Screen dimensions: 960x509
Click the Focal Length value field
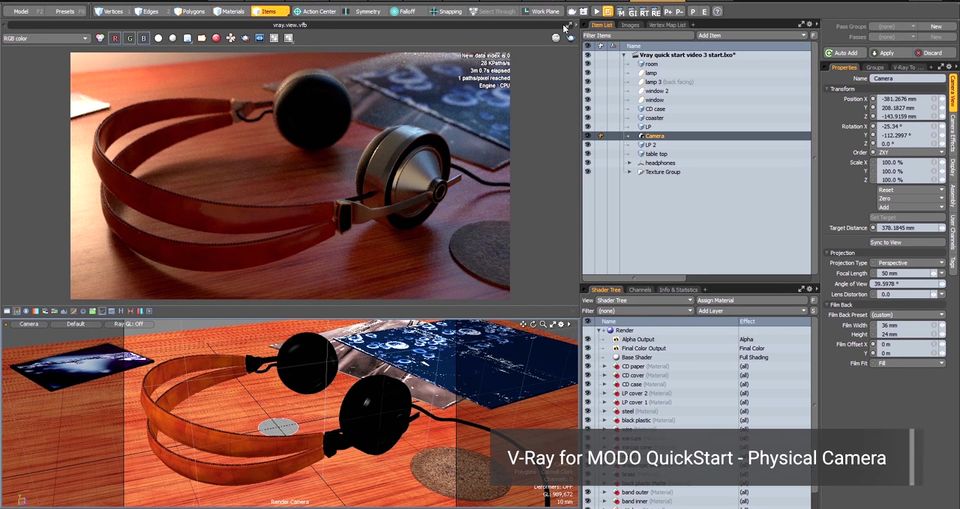pos(904,273)
